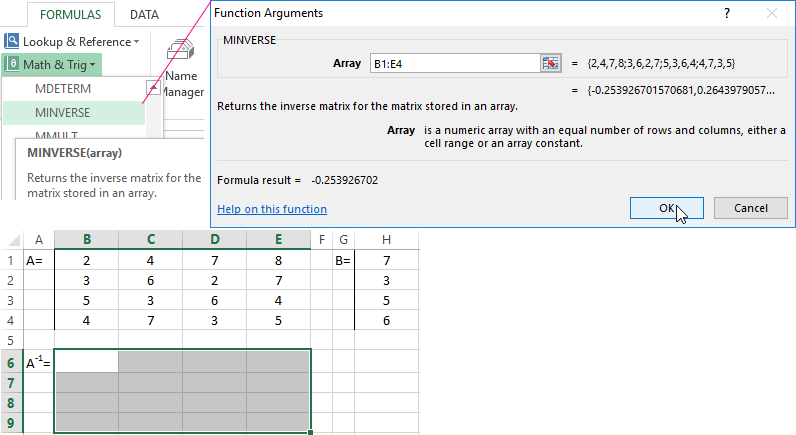This screenshot has width=796, height=435.
Task: Select MINVERSE in the function list
Action: tap(62, 112)
